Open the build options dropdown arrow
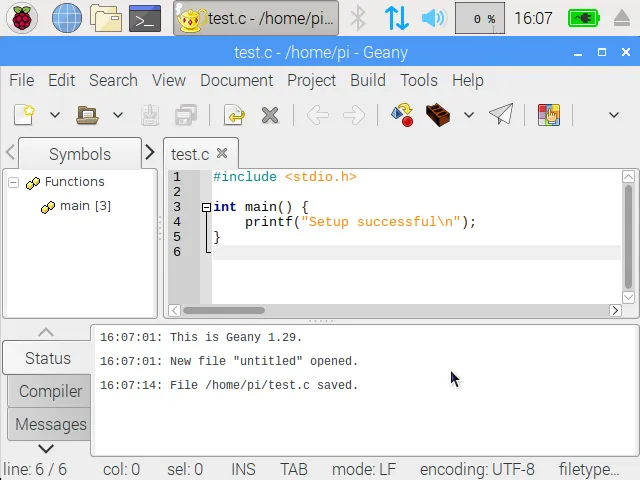The width and height of the screenshot is (640, 480). point(469,115)
